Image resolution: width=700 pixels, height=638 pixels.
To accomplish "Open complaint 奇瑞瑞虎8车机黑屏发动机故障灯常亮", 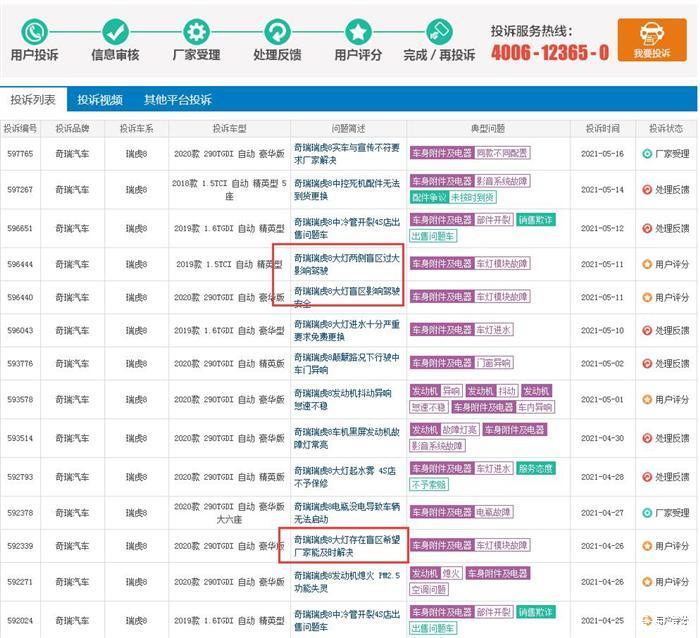I will pyautogui.click(x=347, y=438).
